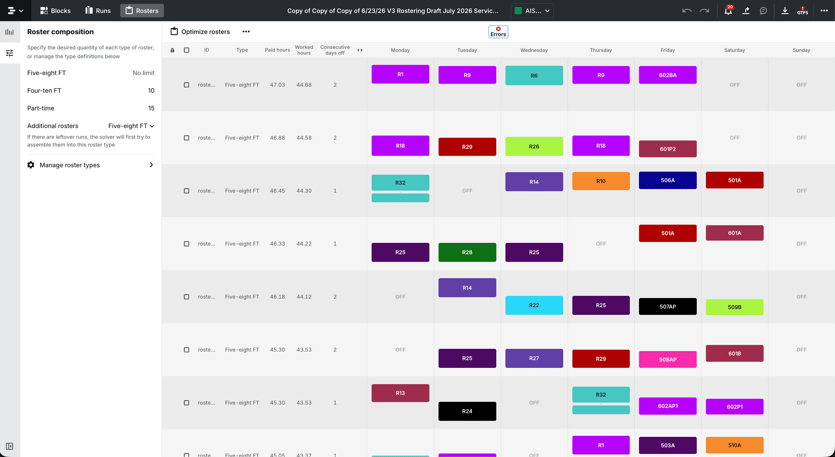Image resolution: width=835 pixels, height=457 pixels.
Task: Click the undo arrow icon
Action: click(687, 11)
